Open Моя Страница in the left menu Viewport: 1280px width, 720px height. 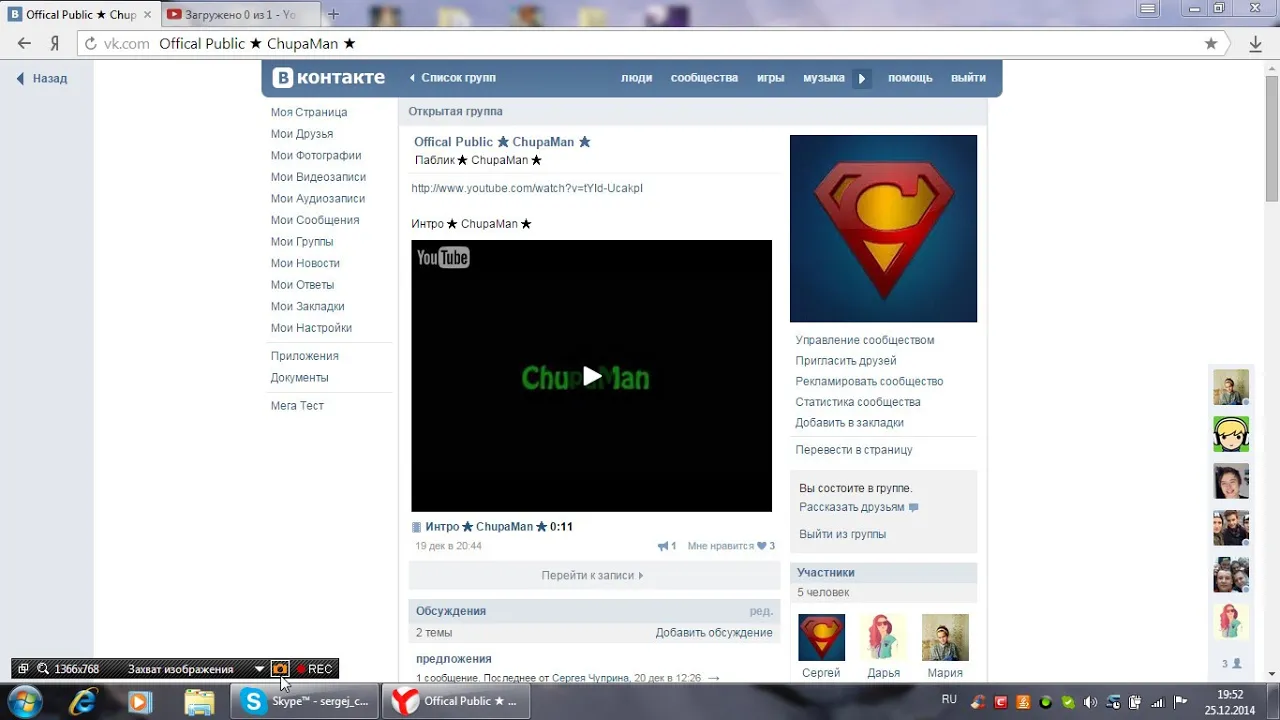click(x=309, y=112)
